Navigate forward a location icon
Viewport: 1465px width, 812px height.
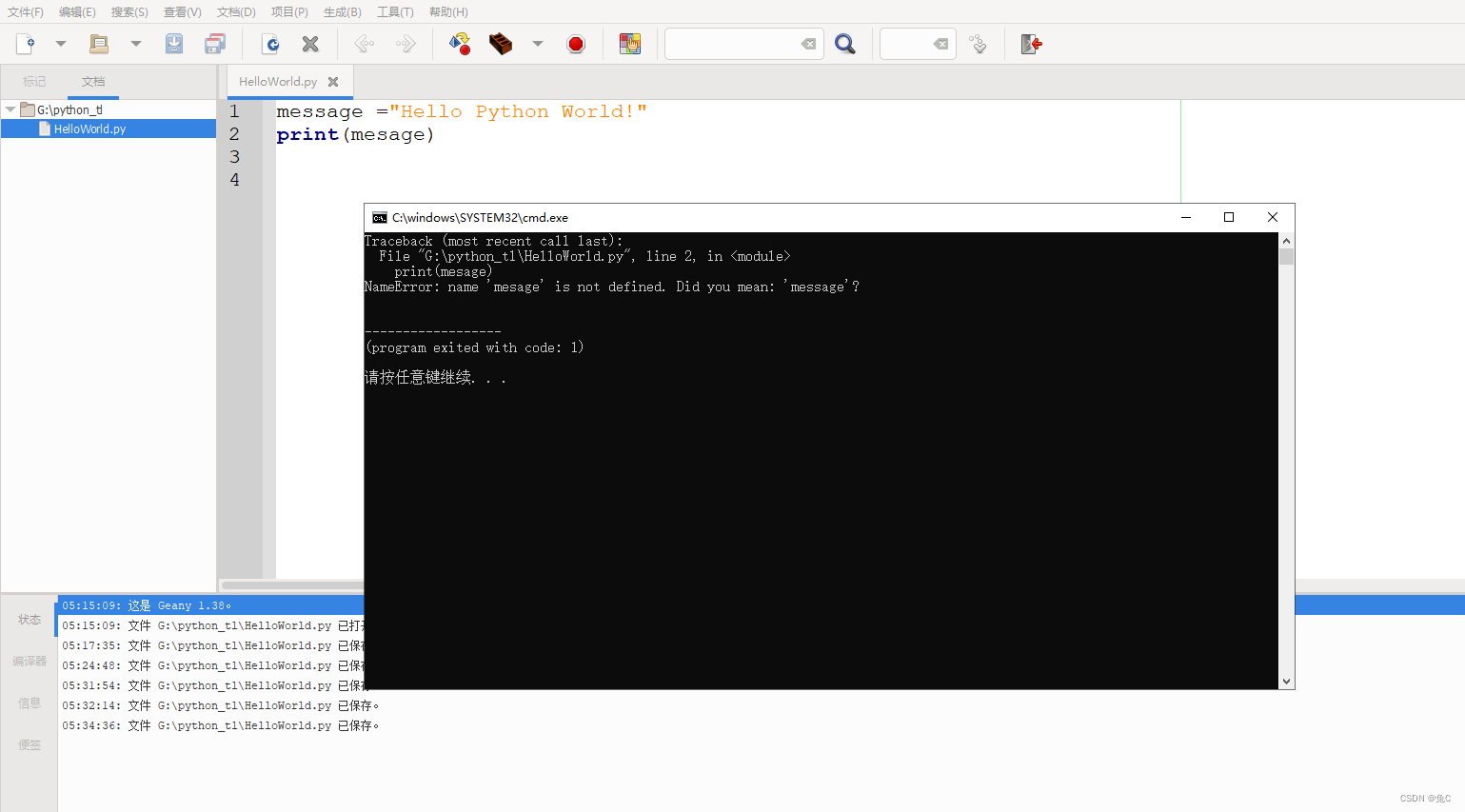pyautogui.click(x=406, y=44)
